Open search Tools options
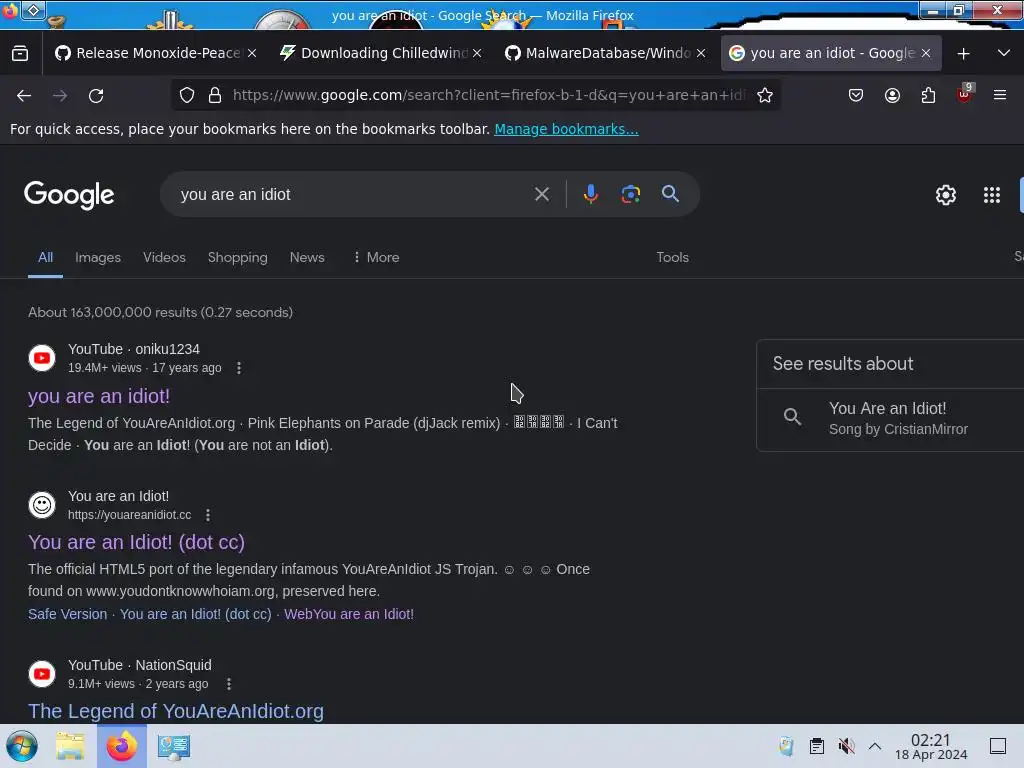Screen dimensions: 1024x768 pos(672,257)
